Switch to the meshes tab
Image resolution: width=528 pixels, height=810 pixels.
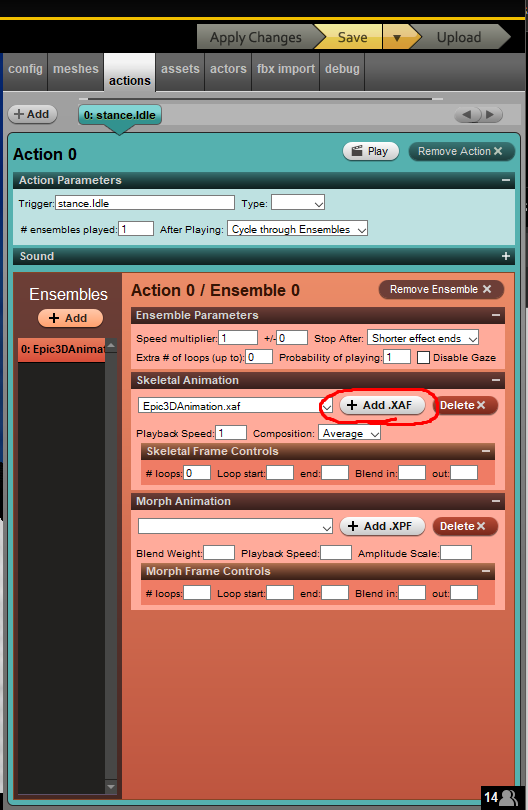click(x=75, y=69)
